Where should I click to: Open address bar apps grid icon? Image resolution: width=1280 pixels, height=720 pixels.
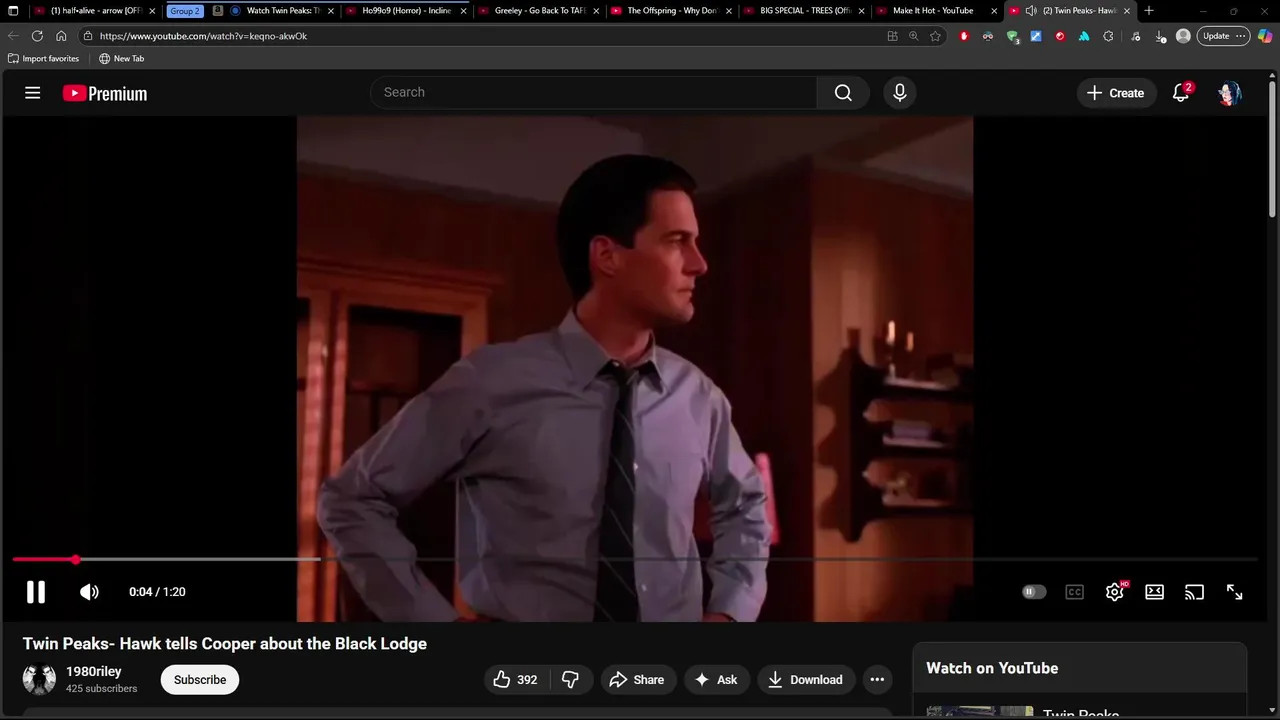pos(892,36)
